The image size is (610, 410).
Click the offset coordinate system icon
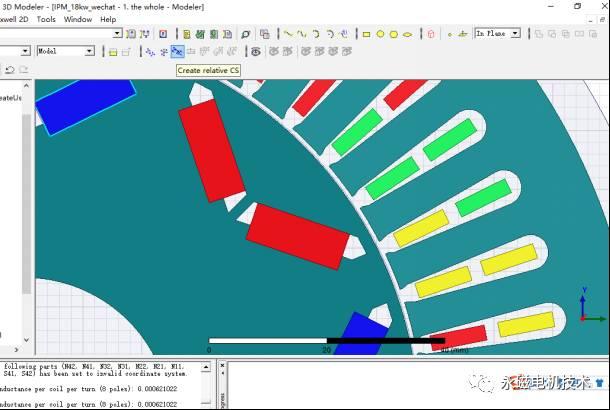pyautogui.click(x=150, y=51)
